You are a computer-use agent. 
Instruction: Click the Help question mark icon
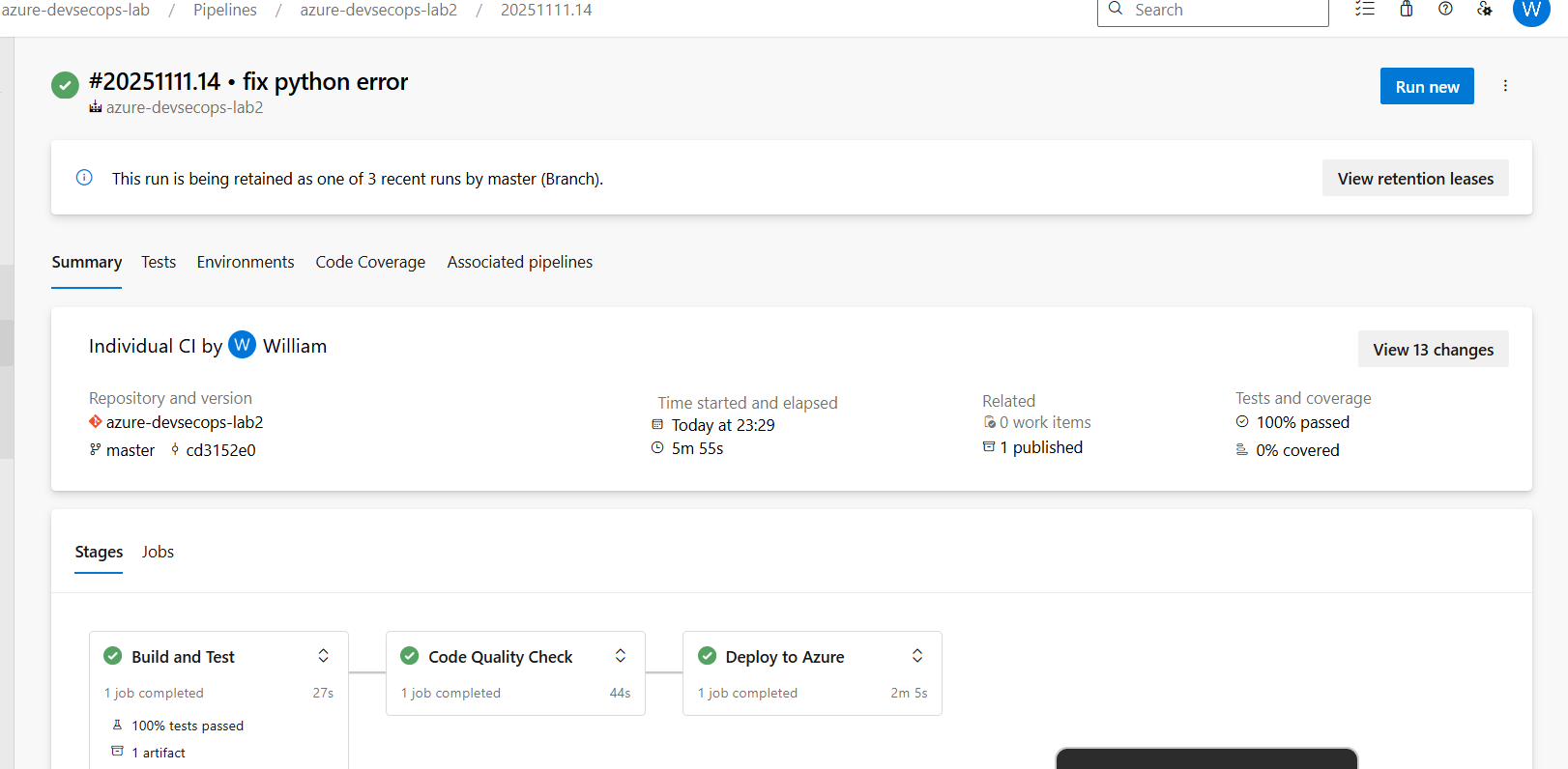[1445, 9]
